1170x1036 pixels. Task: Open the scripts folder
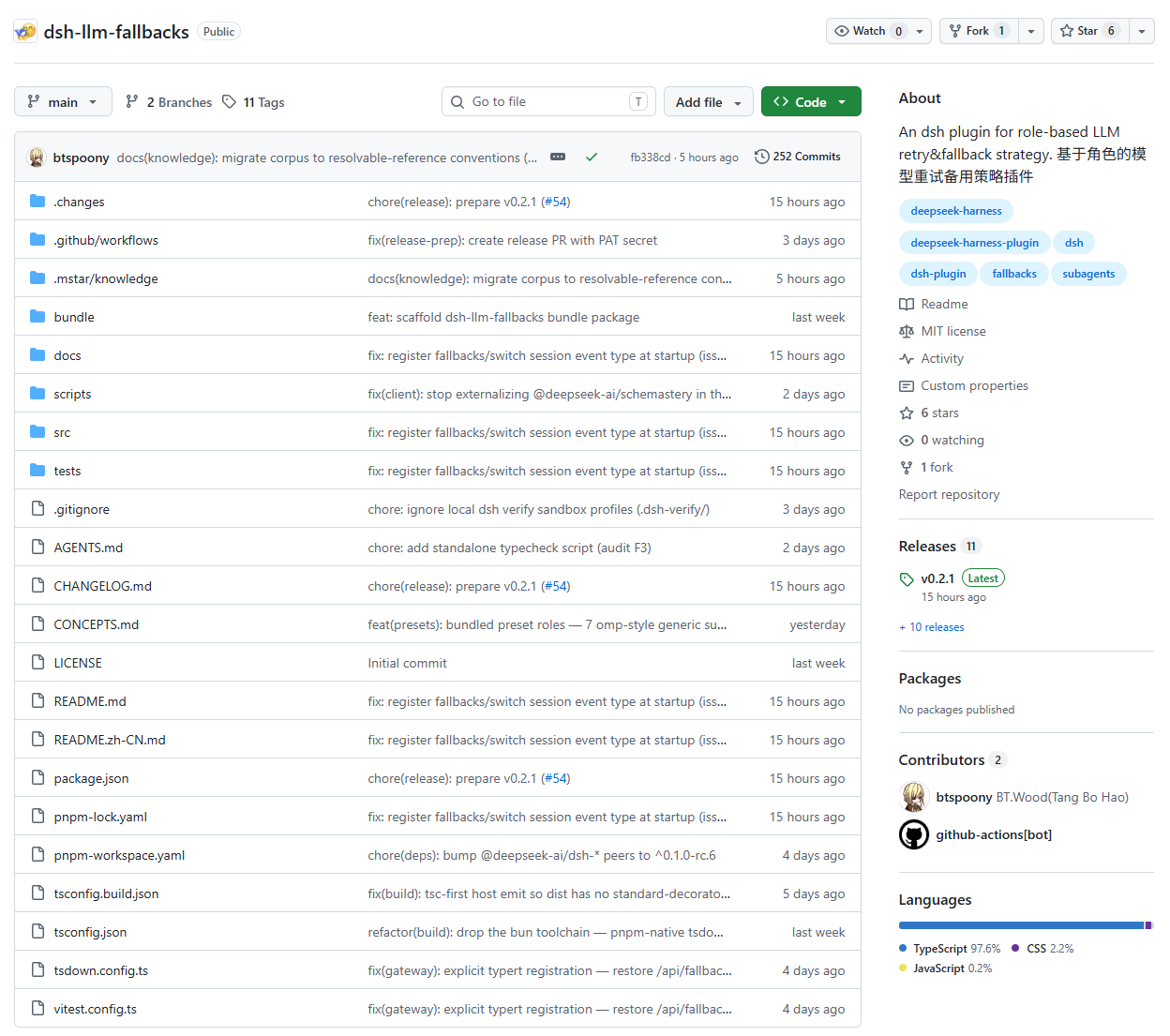[72, 394]
